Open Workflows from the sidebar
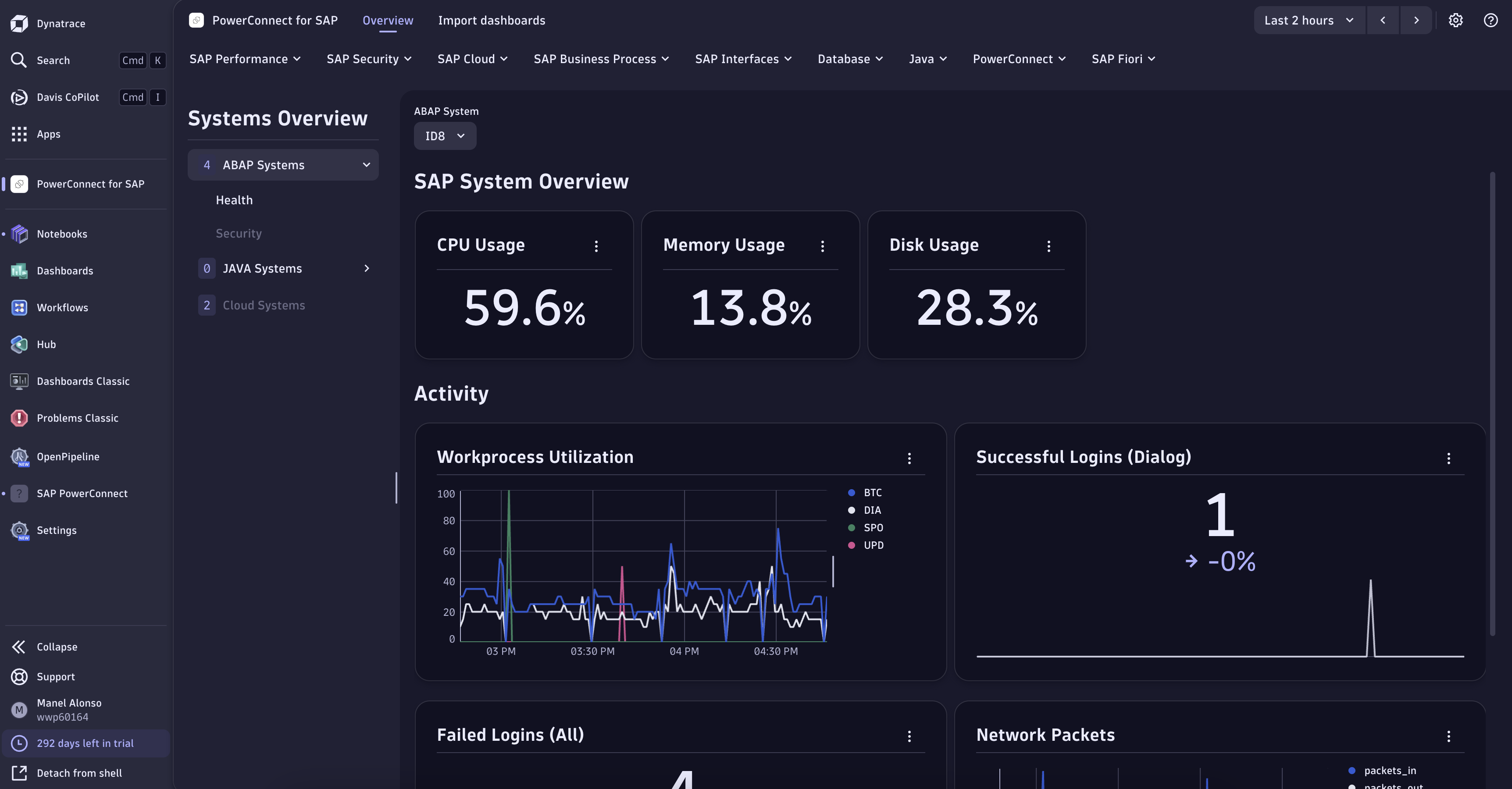The height and width of the screenshot is (789, 1512). [64, 307]
